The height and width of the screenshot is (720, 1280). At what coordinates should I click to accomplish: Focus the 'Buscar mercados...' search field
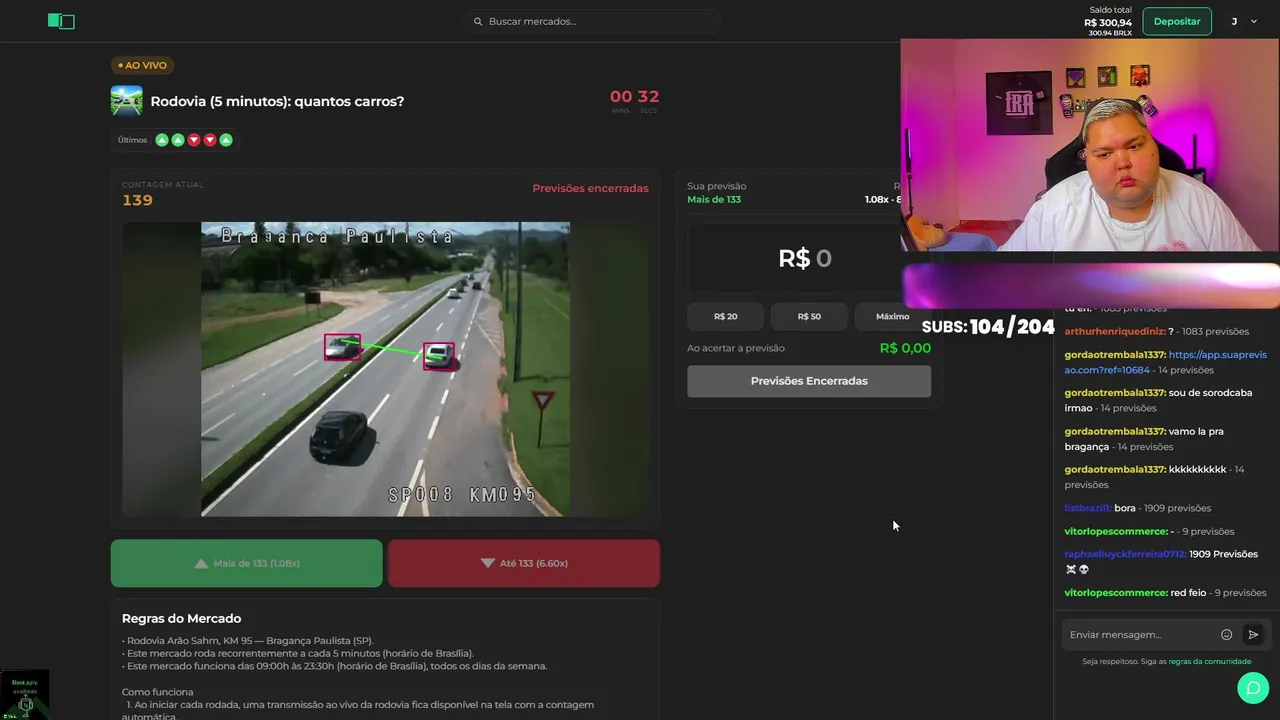[x=592, y=21]
